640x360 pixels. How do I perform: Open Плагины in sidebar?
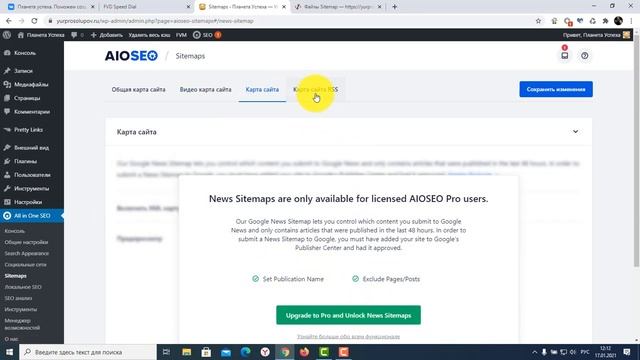click(25, 161)
